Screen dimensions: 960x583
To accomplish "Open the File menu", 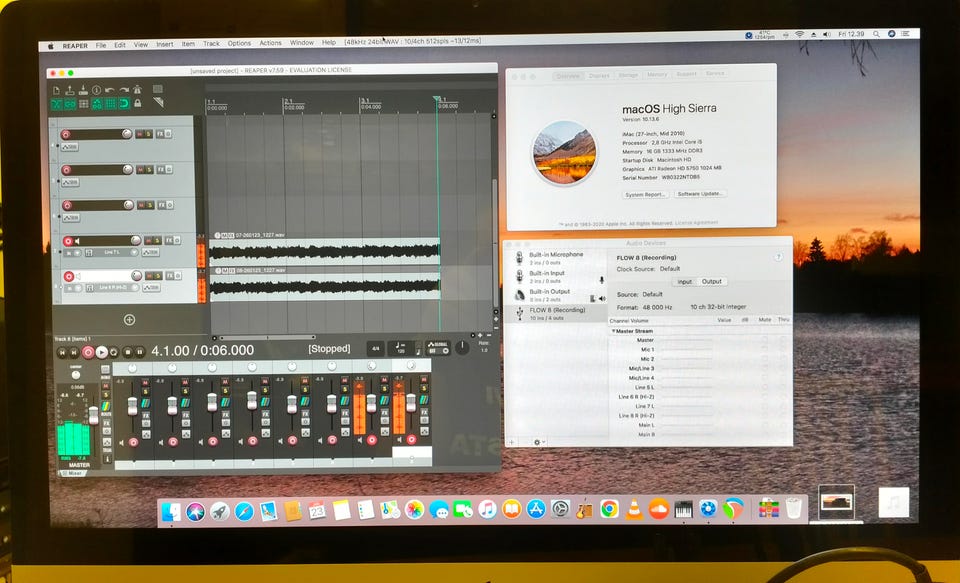I will [x=101, y=45].
